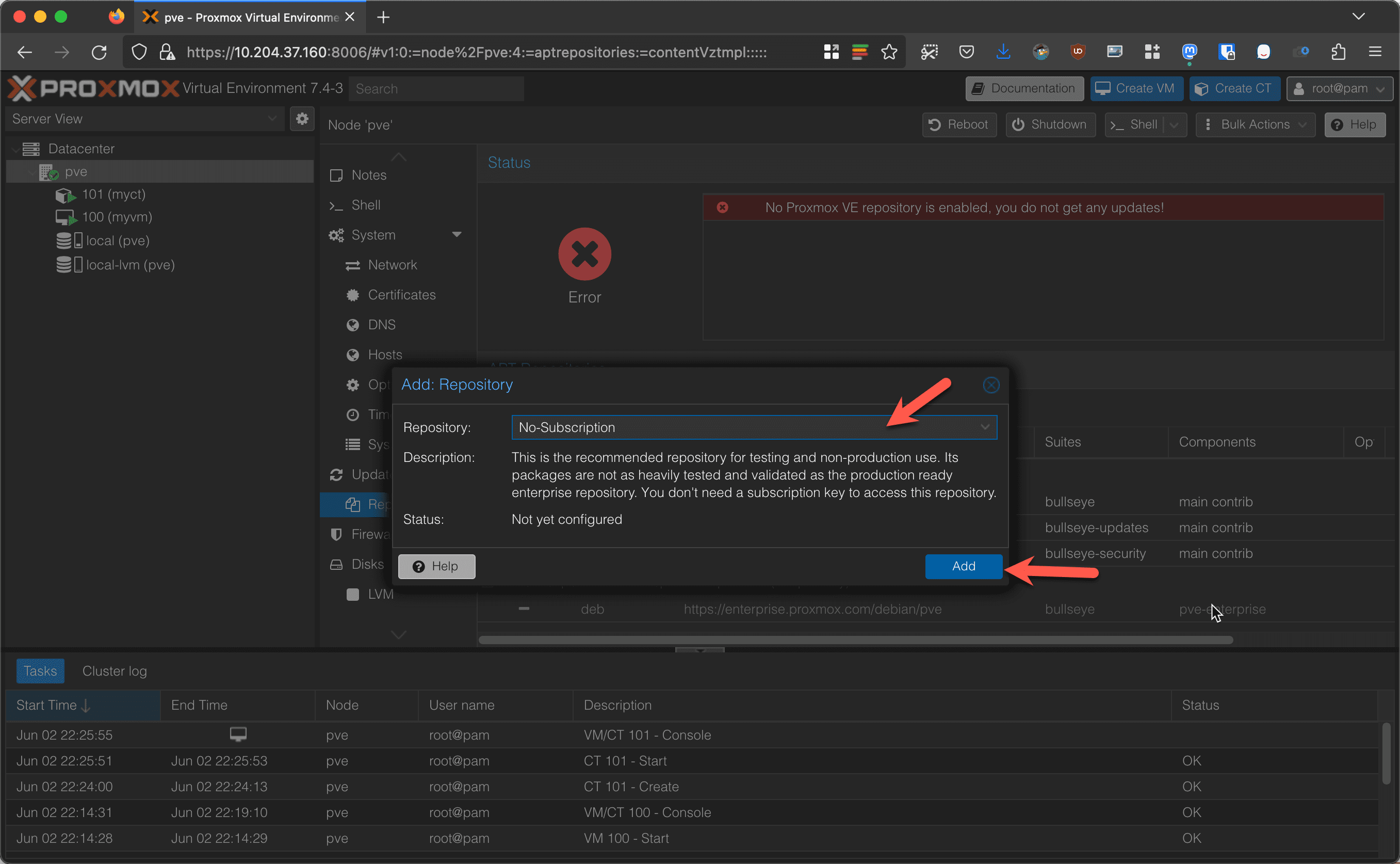Collapse the Datacenter tree node
This screenshot has height=864, width=1400.
pos(15,149)
